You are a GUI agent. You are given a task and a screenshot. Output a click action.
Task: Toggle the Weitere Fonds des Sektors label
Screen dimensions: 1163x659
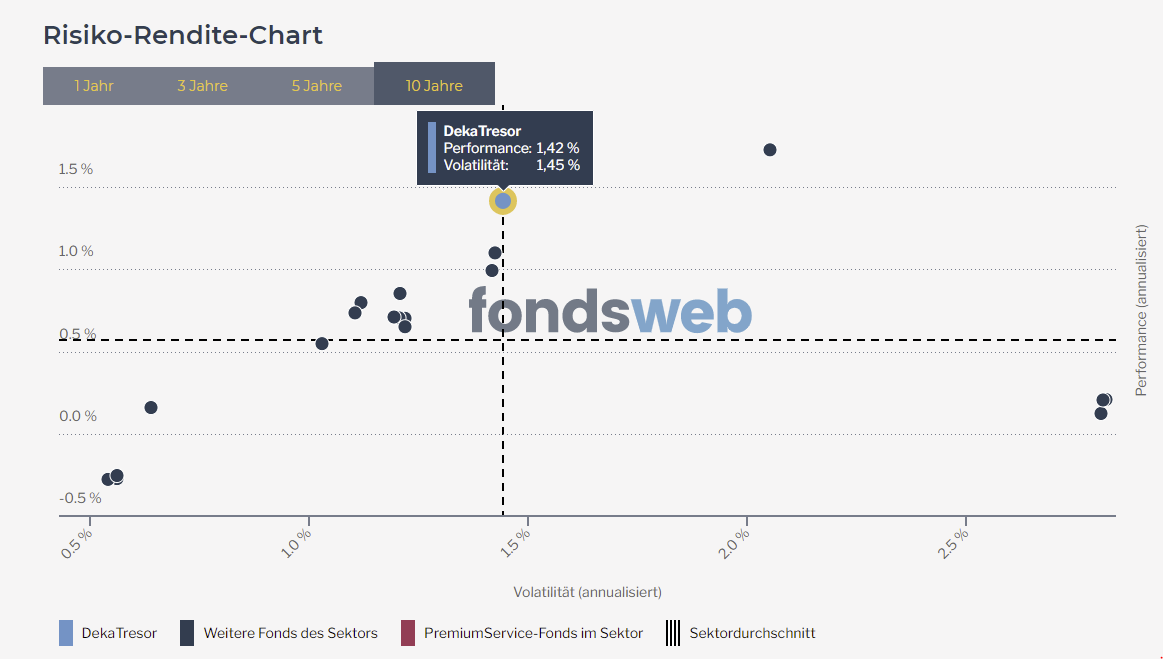[290, 633]
